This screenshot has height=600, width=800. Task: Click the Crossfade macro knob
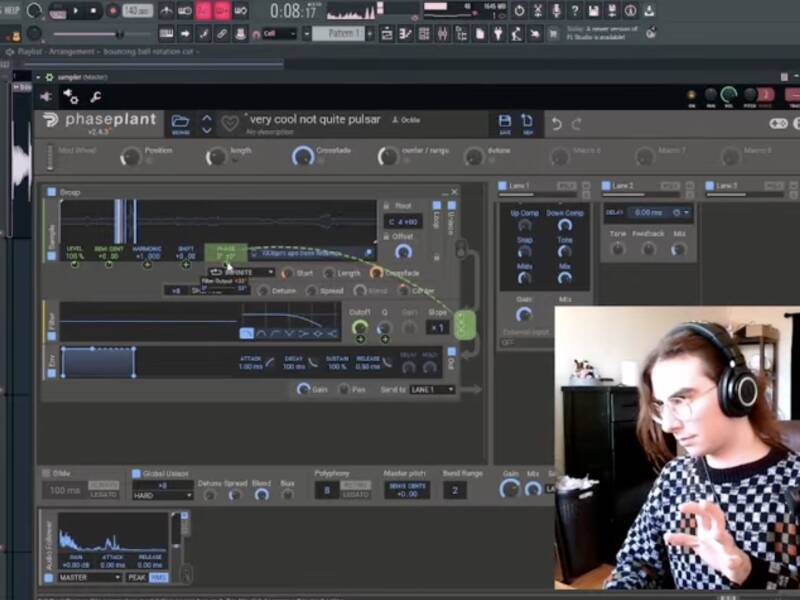[x=303, y=156]
